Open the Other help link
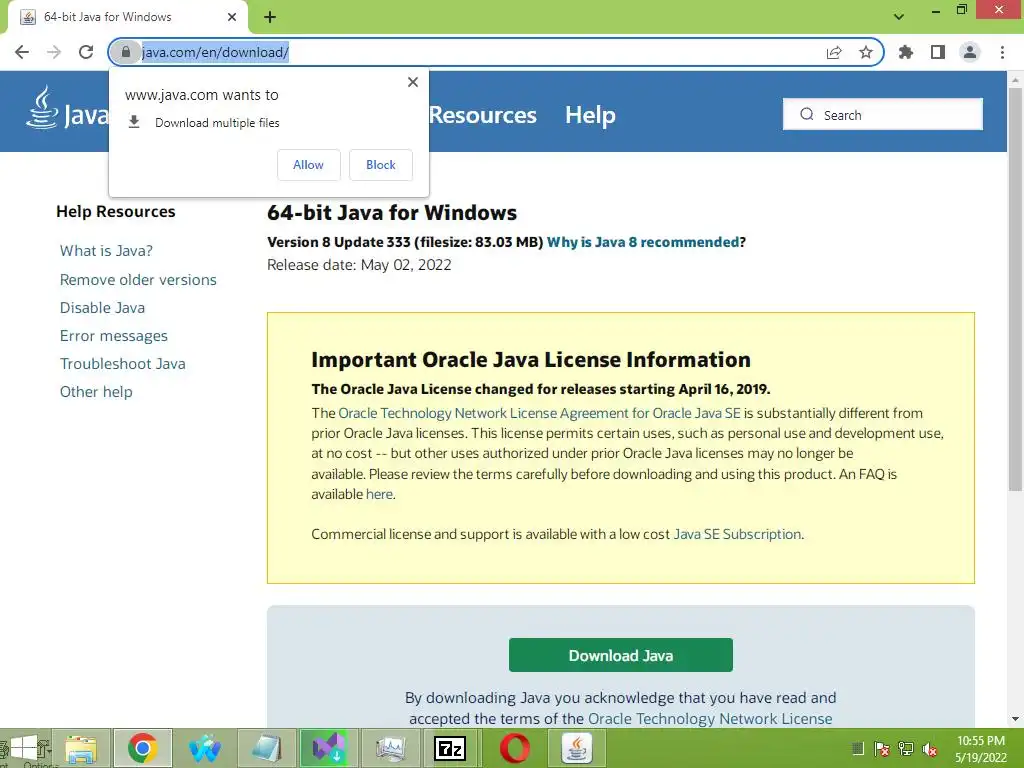The height and width of the screenshot is (768, 1024). pyautogui.click(x=96, y=392)
